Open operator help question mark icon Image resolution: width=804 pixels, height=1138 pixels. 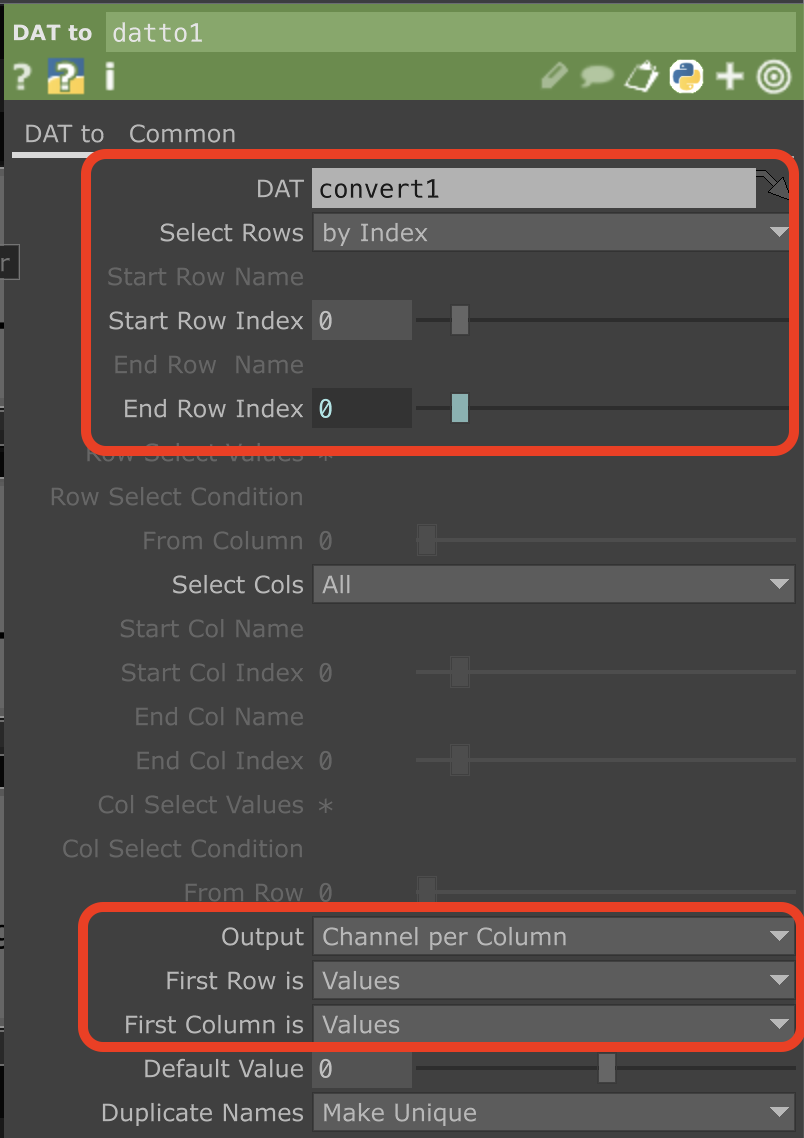click(x=22, y=77)
